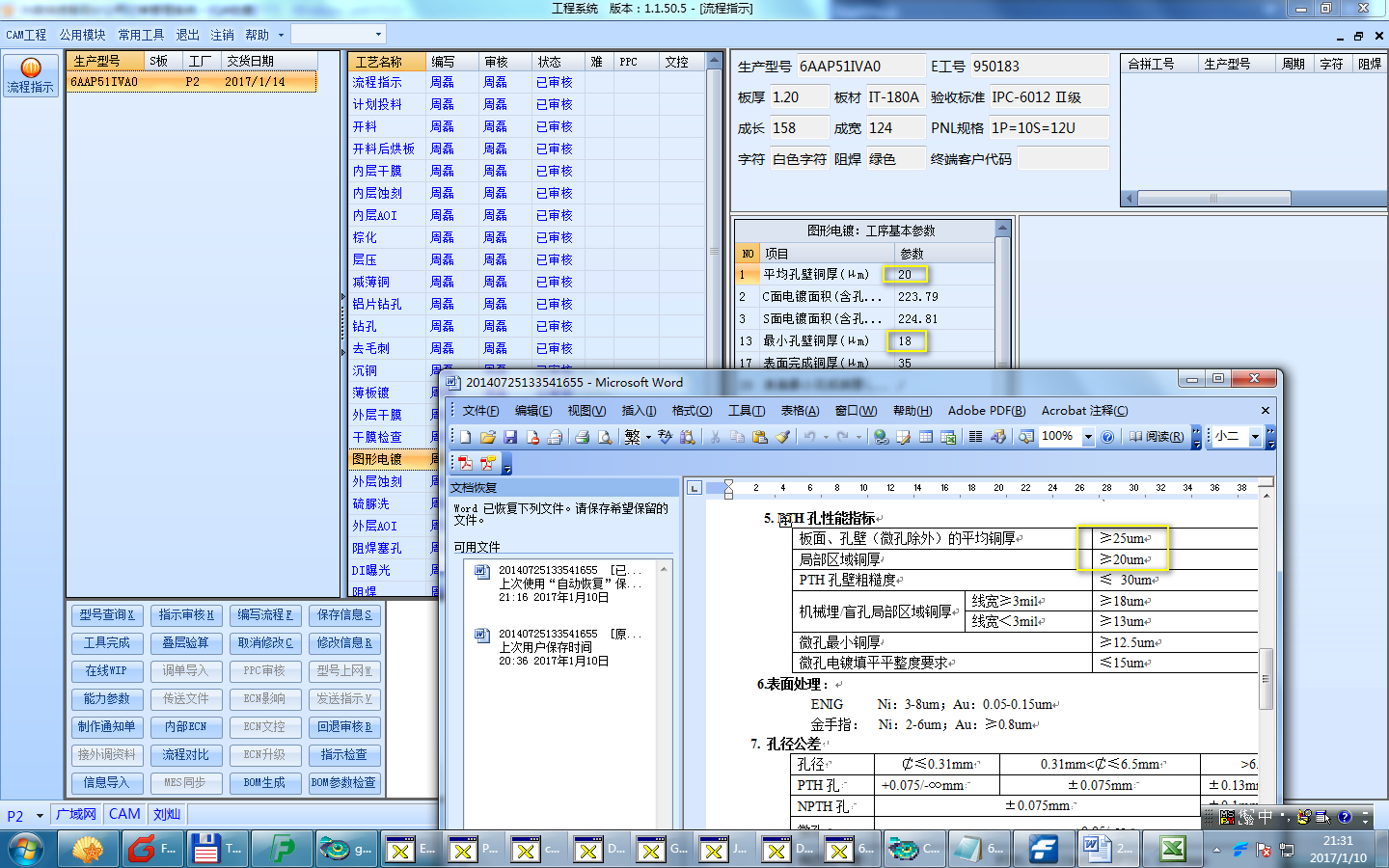The height and width of the screenshot is (868, 1389).
Task: Click the Print icon in Word toolbar
Action: [x=582, y=437]
